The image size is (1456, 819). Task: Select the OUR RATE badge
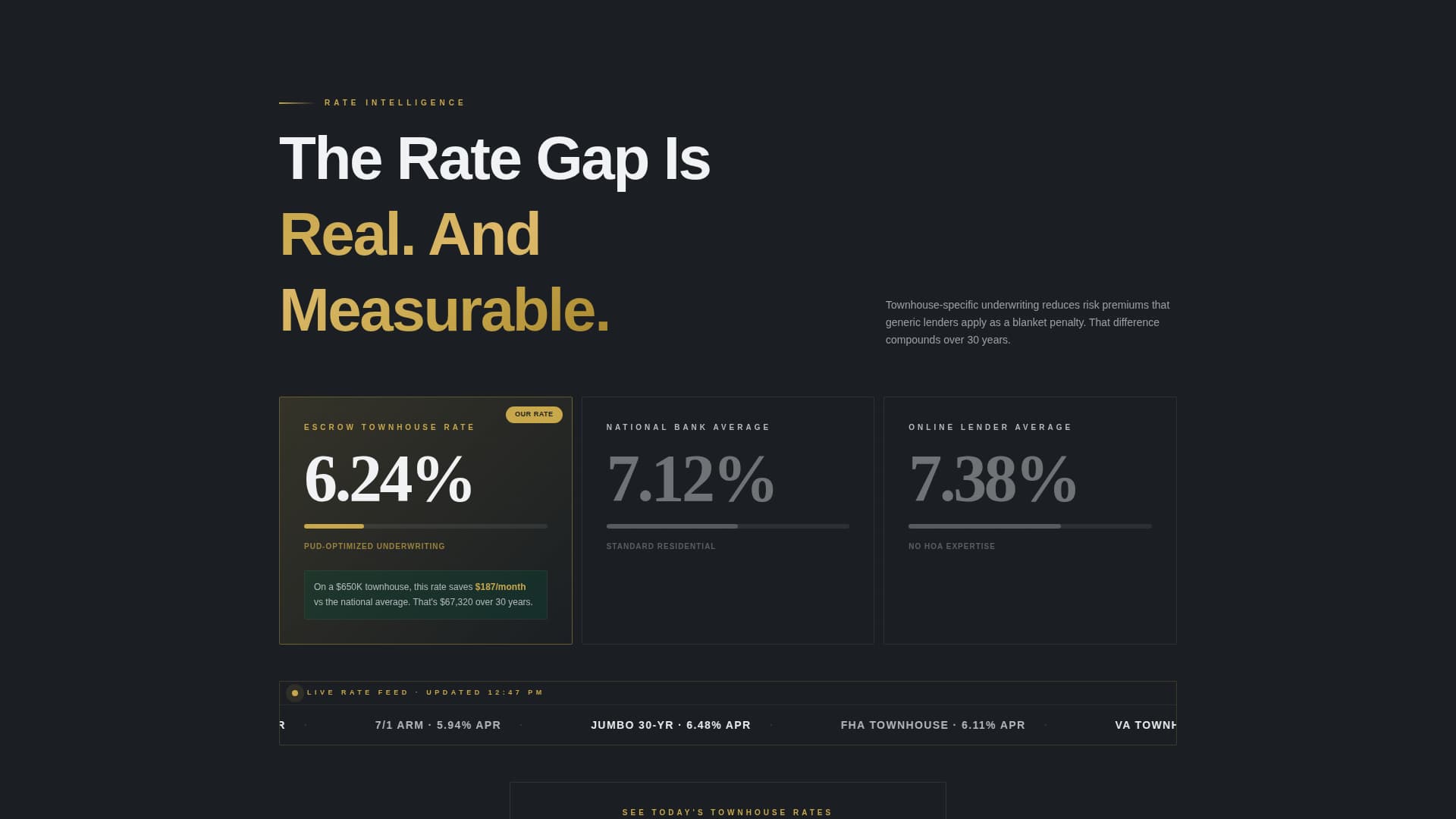pyautogui.click(x=534, y=415)
